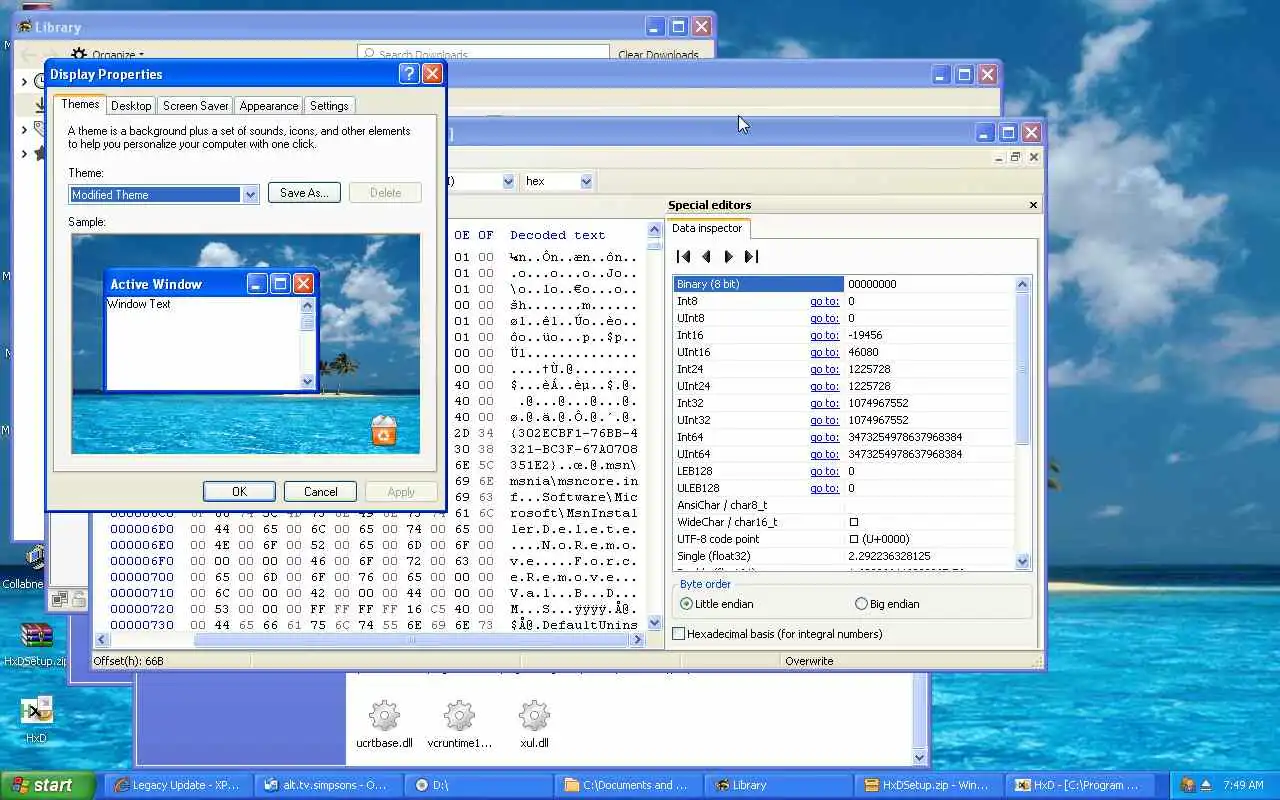
Task: Go to next byte in Data inspector
Action: [x=729, y=257]
